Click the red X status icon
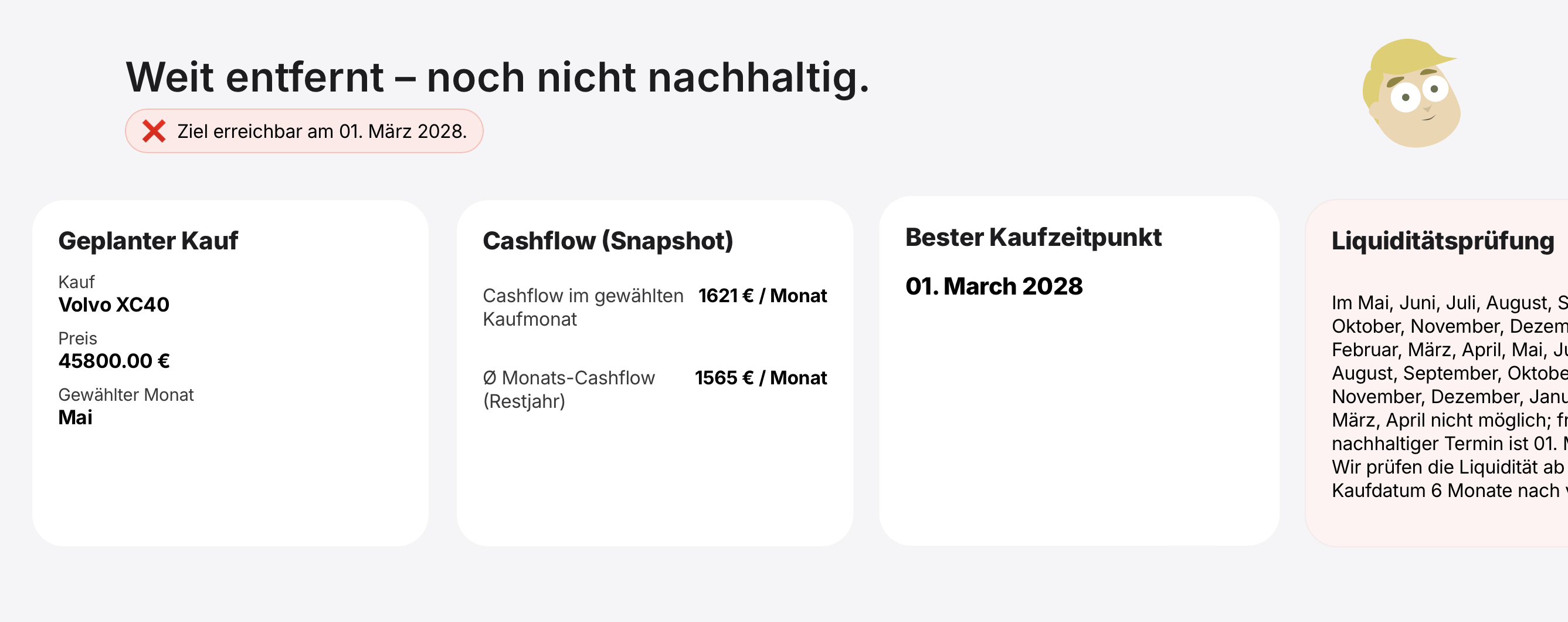The image size is (1568, 622). click(x=154, y=130)
